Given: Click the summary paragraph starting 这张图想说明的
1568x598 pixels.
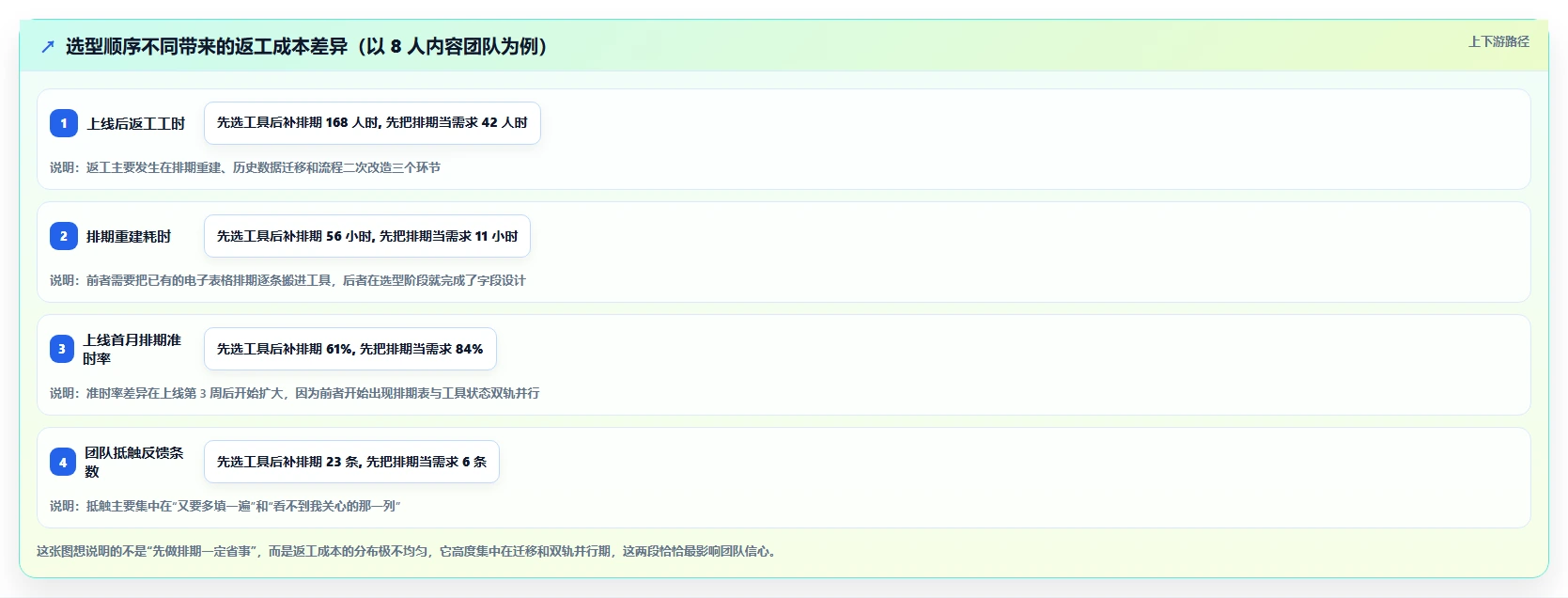Looking at the screenshot, I should pos(409,551).
